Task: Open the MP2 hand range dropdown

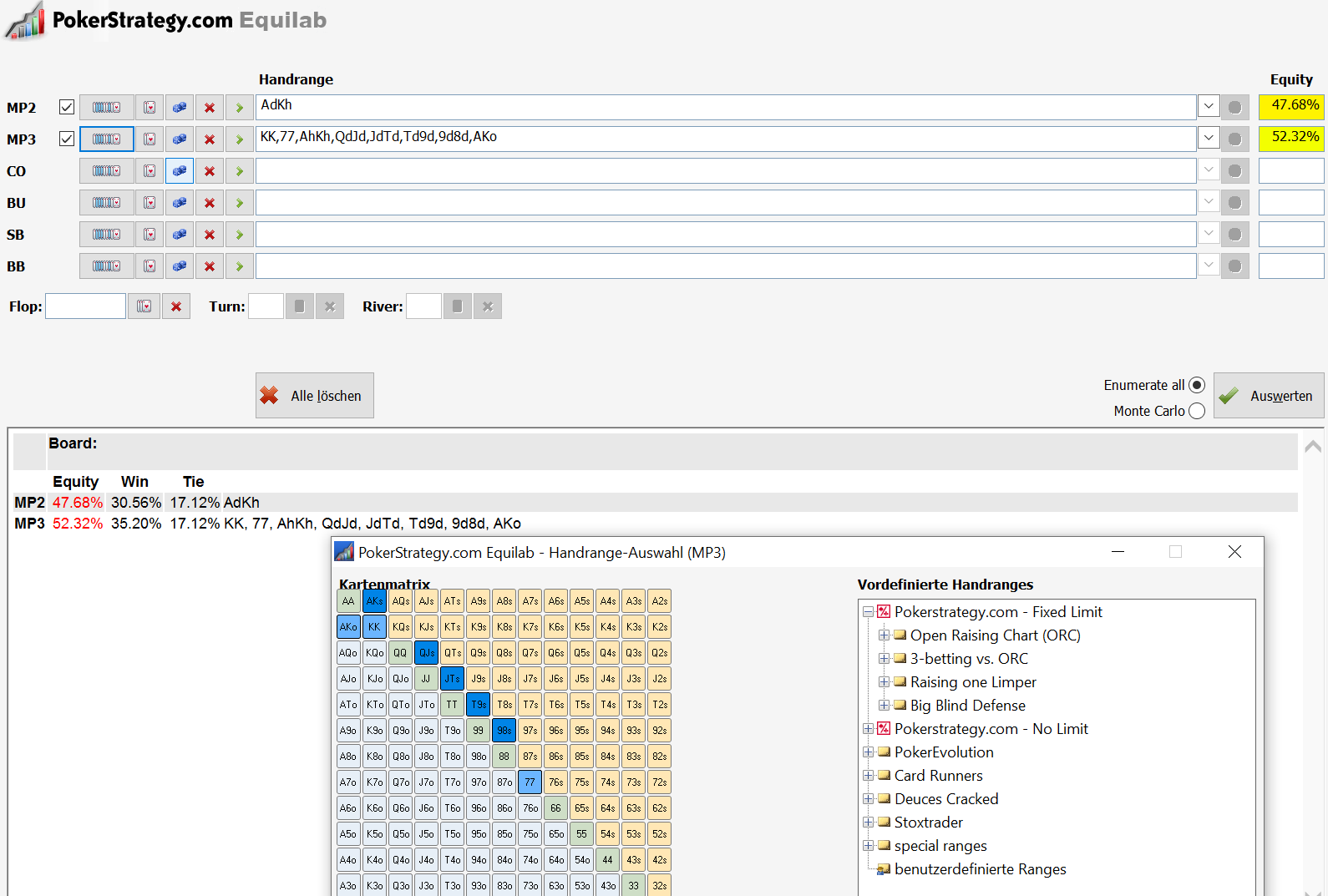Action: 1209,107
